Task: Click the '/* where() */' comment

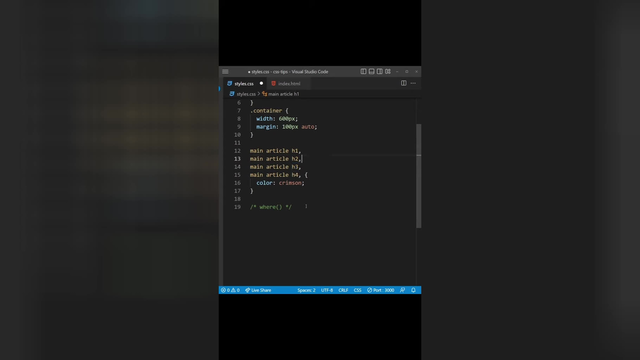Action: 271,207
